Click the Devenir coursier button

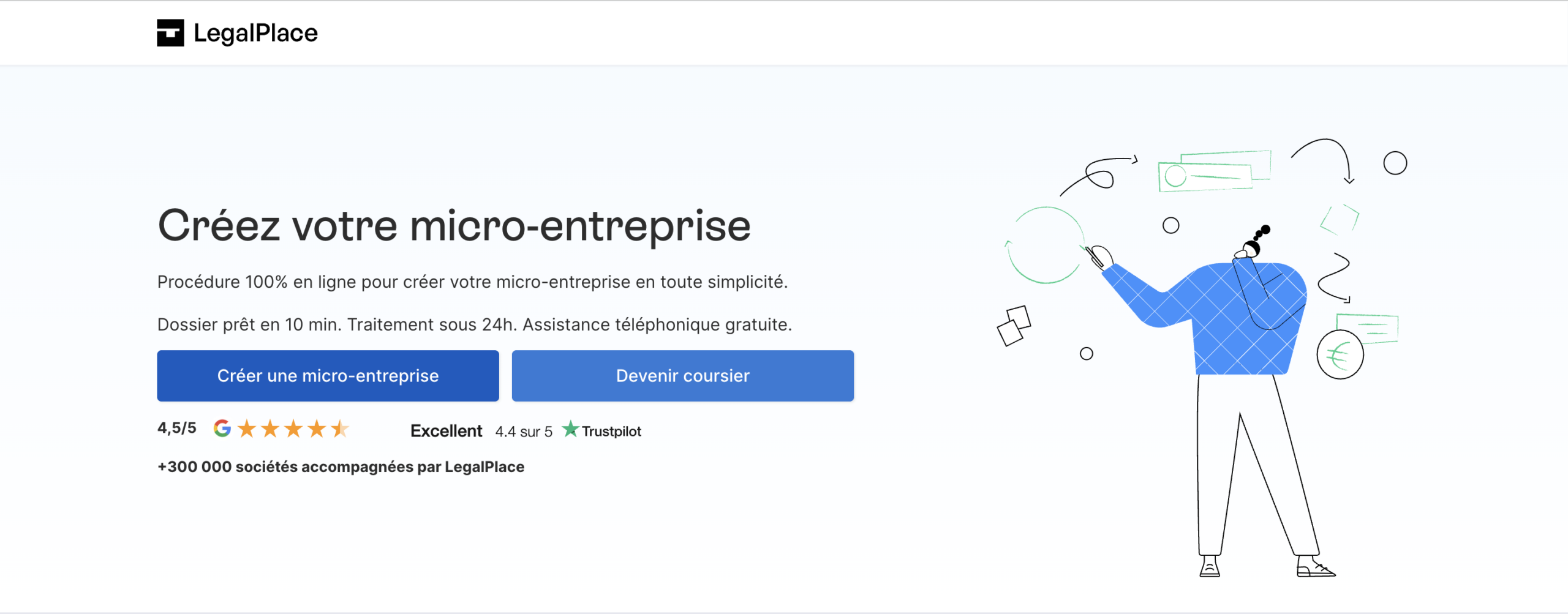click(x=683, y=376)
